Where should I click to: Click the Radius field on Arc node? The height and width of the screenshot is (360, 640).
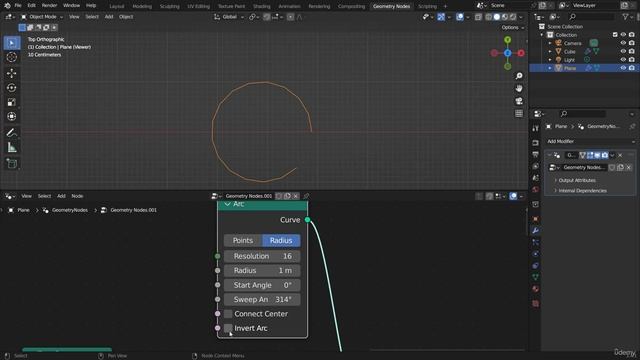(262, 271)
